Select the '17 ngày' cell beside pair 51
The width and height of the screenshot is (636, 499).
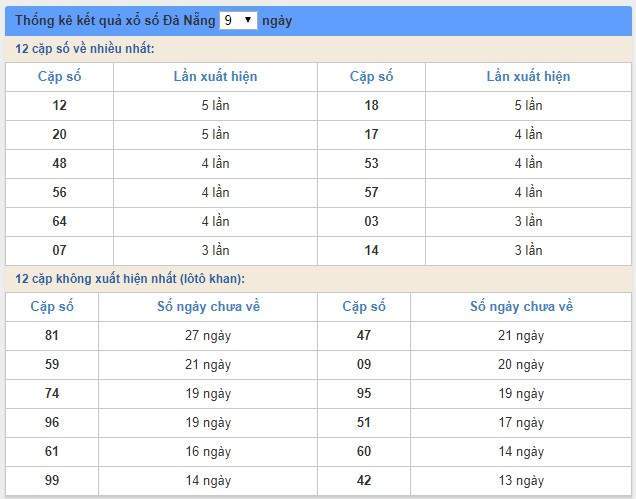point(520,422)
